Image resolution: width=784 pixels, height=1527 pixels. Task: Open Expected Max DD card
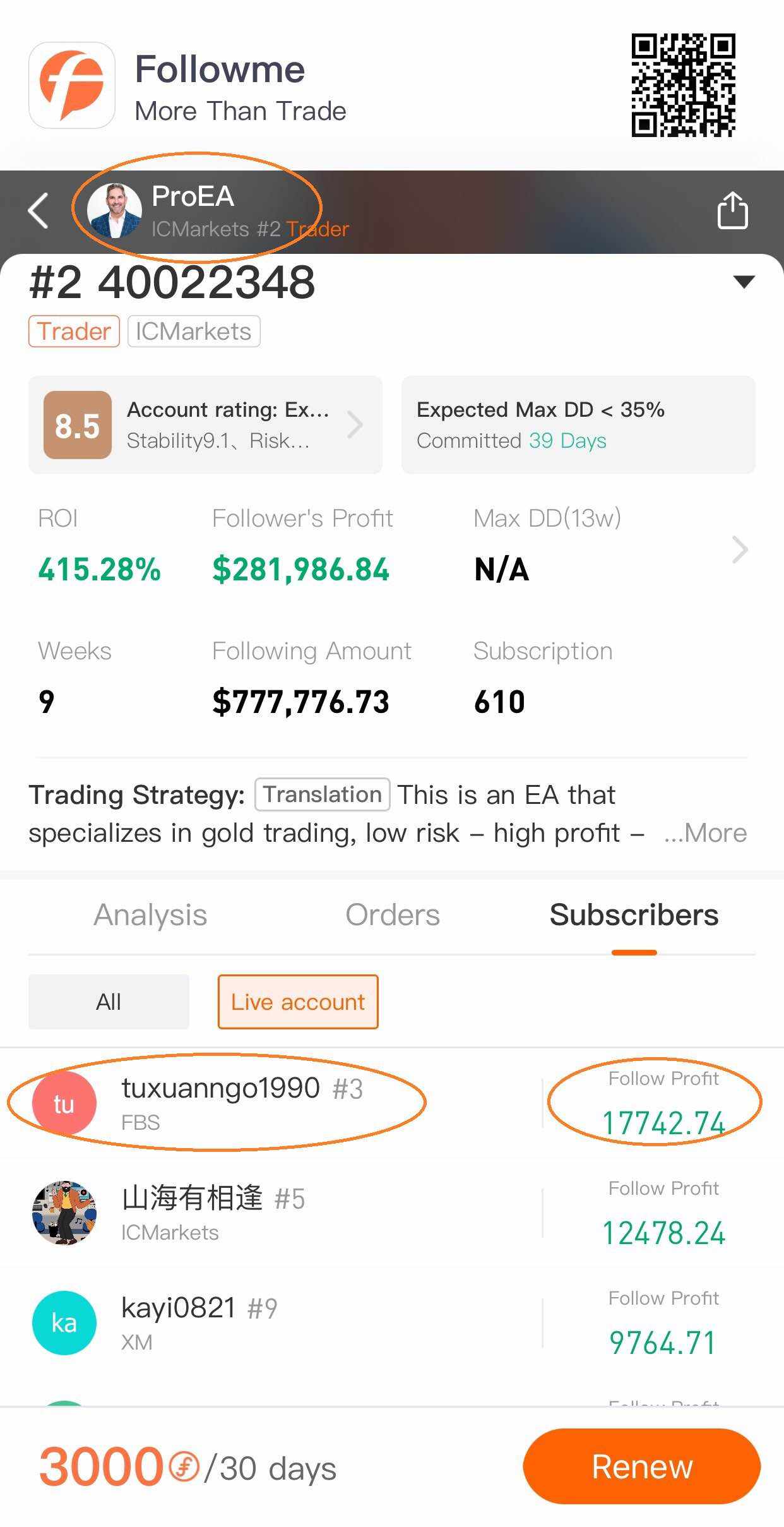(x=578, y=425)
